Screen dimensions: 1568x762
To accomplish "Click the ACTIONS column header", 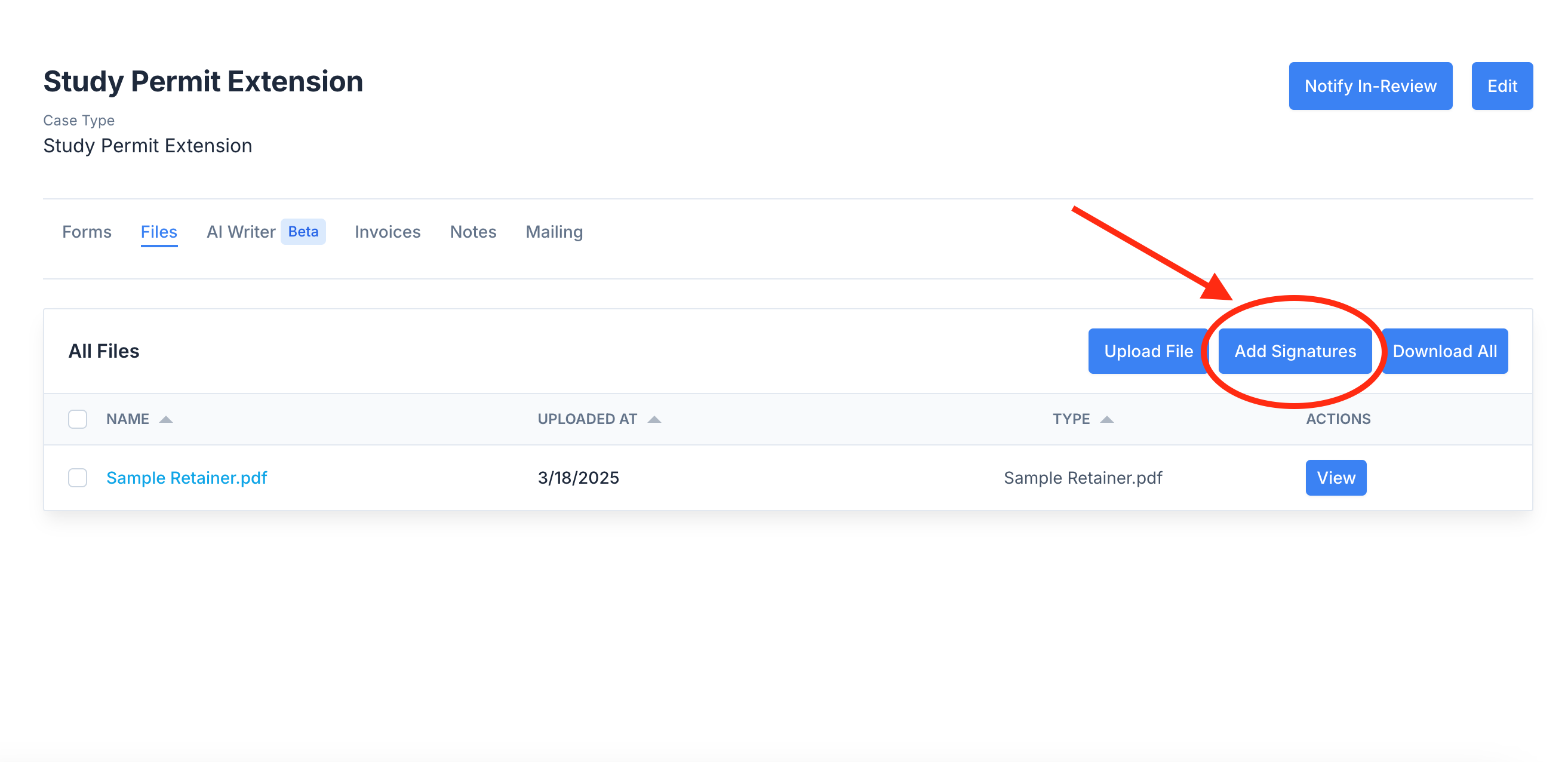I will [x=1338, y=419].
